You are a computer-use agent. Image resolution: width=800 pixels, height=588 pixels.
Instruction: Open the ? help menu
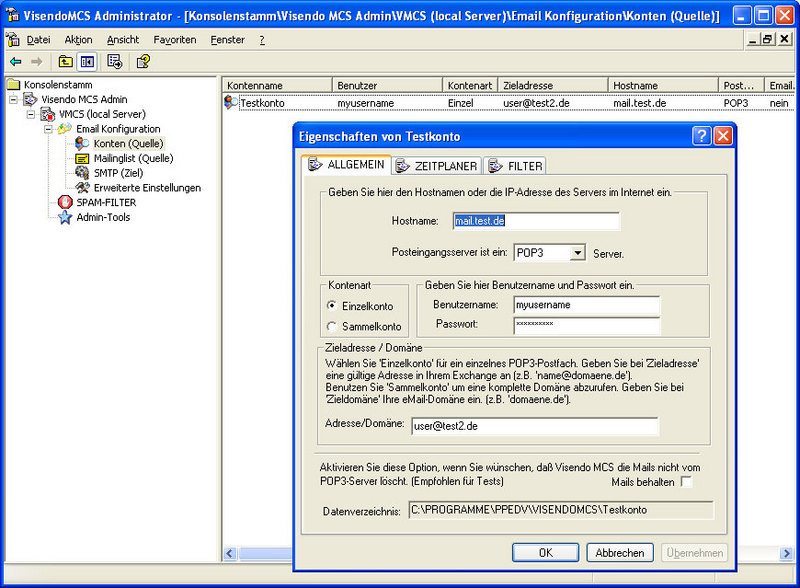tap(262, 39)
